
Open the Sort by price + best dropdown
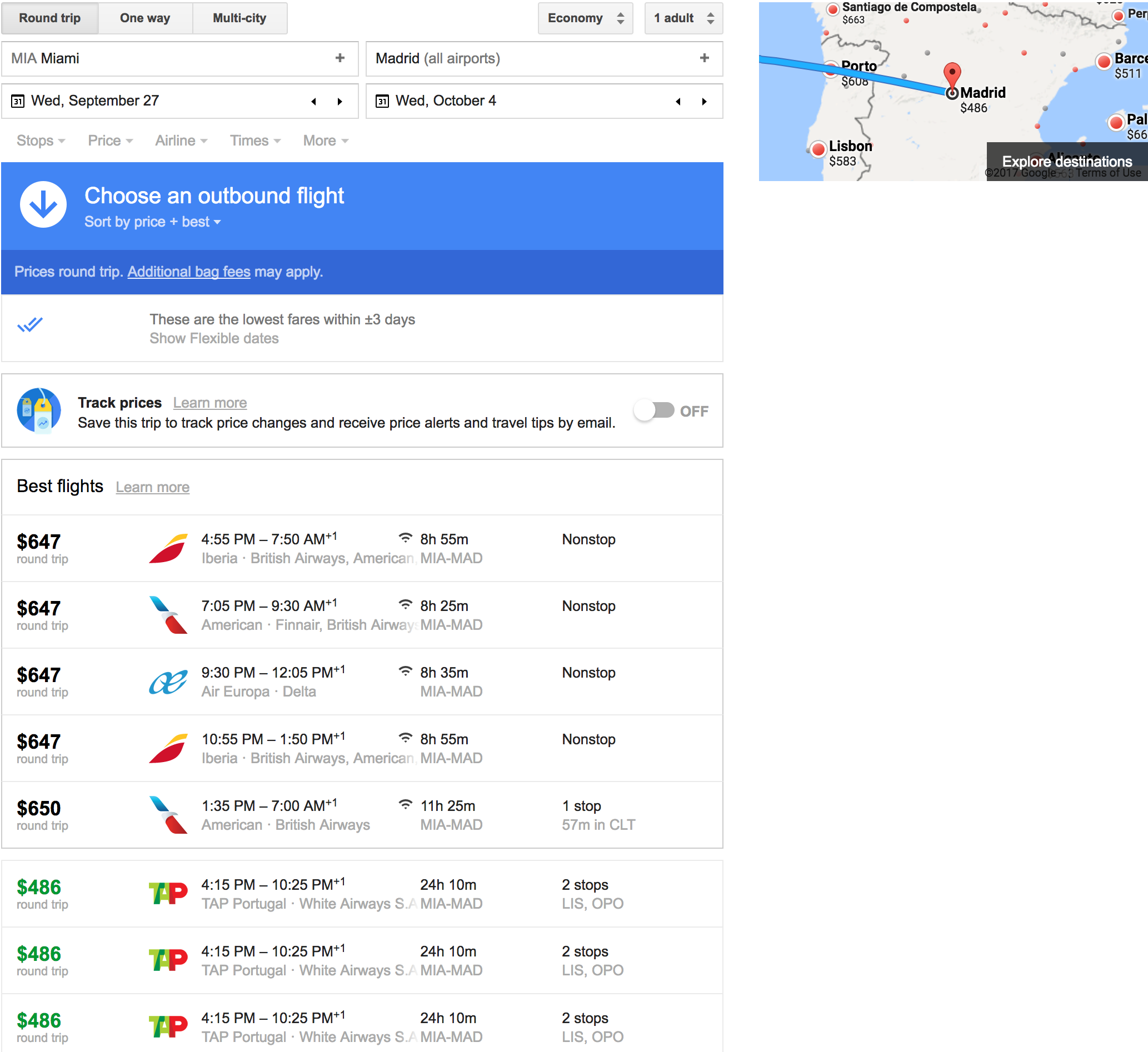point(153,222)
